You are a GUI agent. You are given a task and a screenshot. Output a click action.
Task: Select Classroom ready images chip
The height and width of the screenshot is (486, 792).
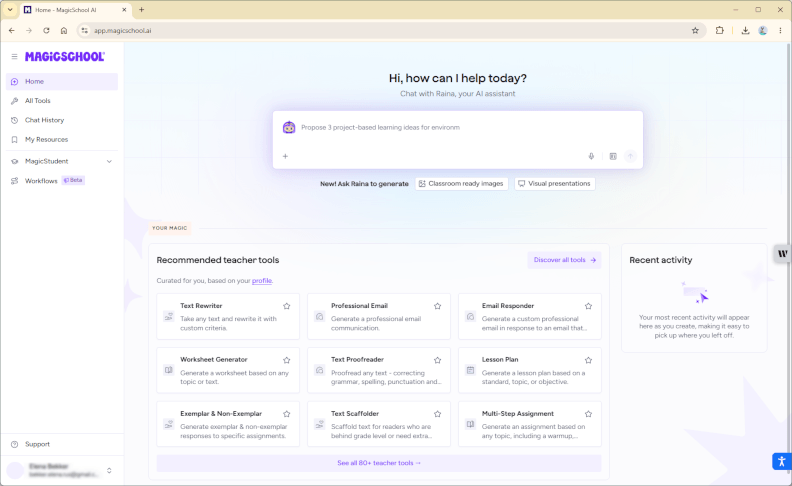tap(461, 184)
